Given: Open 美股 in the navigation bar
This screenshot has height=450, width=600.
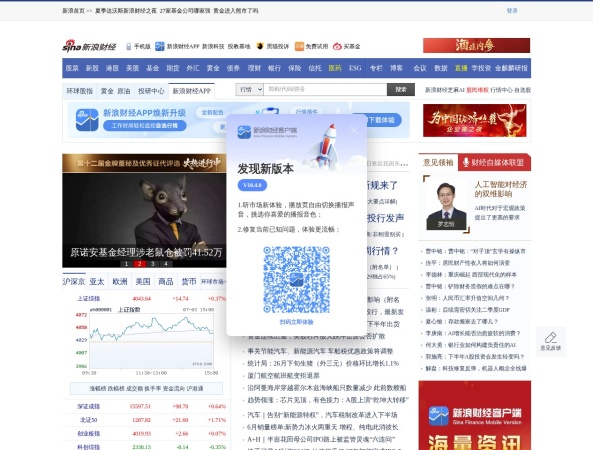Looking at the screenshot, I should click(x=132, y=68).
